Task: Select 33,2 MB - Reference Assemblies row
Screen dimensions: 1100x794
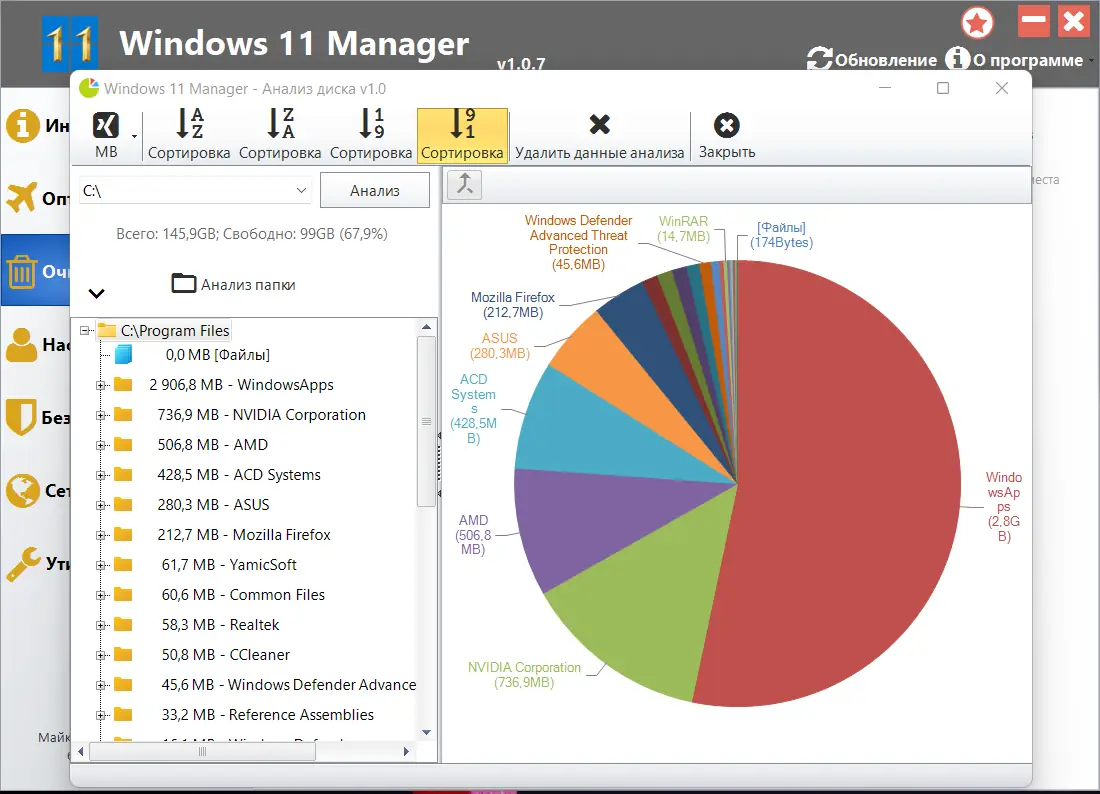Action: tap(267, 715)
